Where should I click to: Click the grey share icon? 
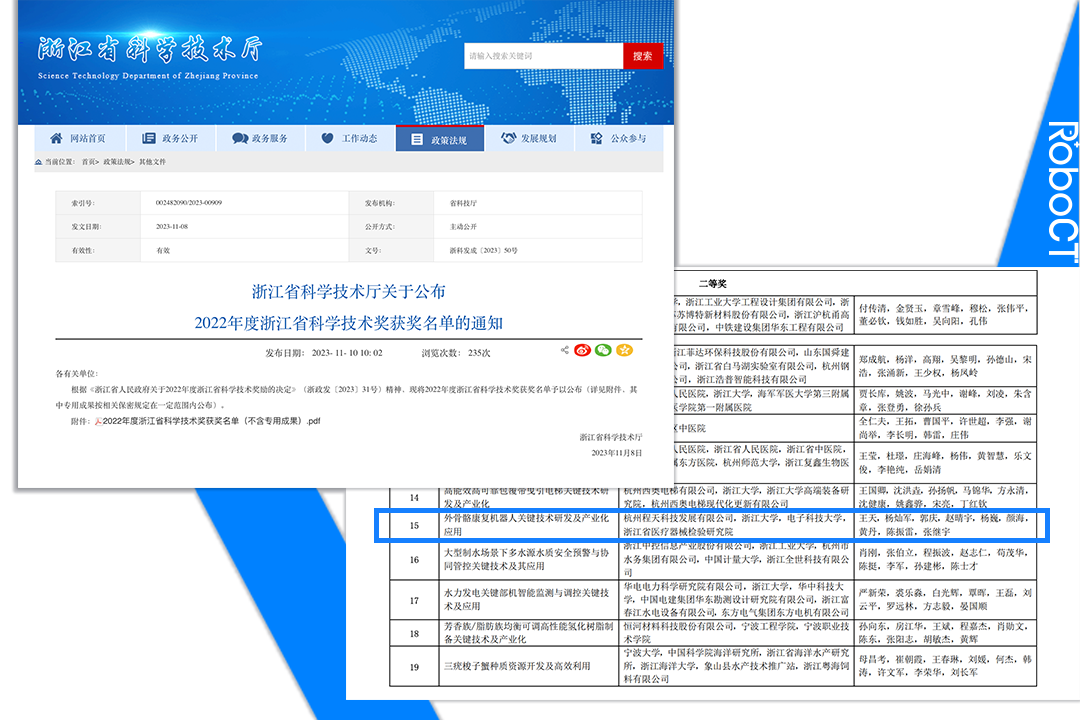pyautogui.click(x=565, y=350)
